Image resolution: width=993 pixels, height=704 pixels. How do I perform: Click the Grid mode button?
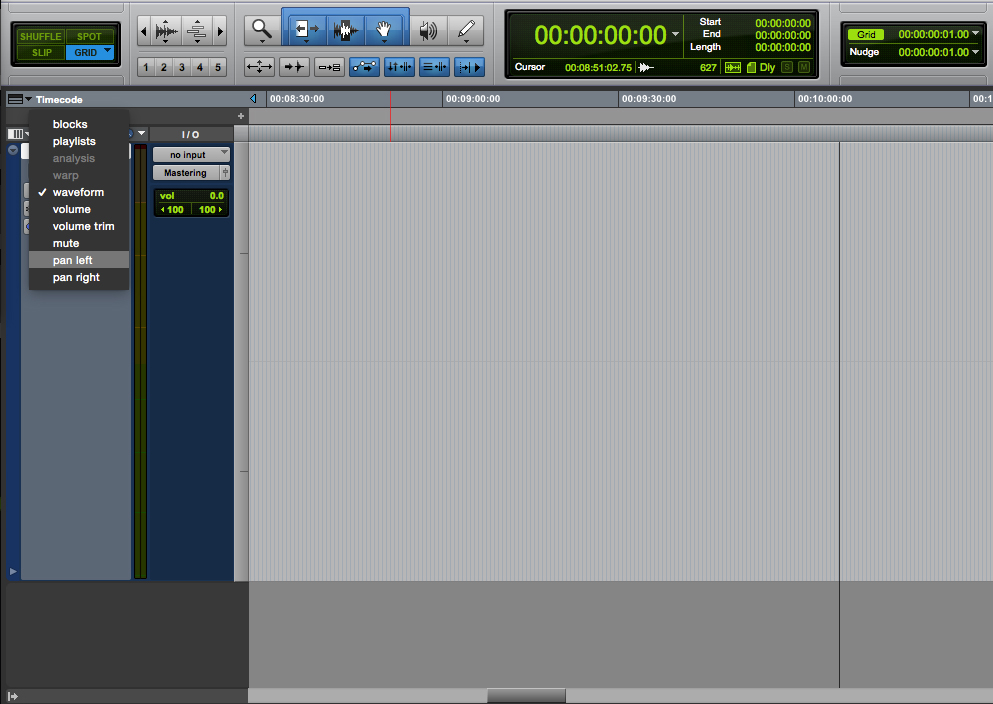click(x=89, y=52)
